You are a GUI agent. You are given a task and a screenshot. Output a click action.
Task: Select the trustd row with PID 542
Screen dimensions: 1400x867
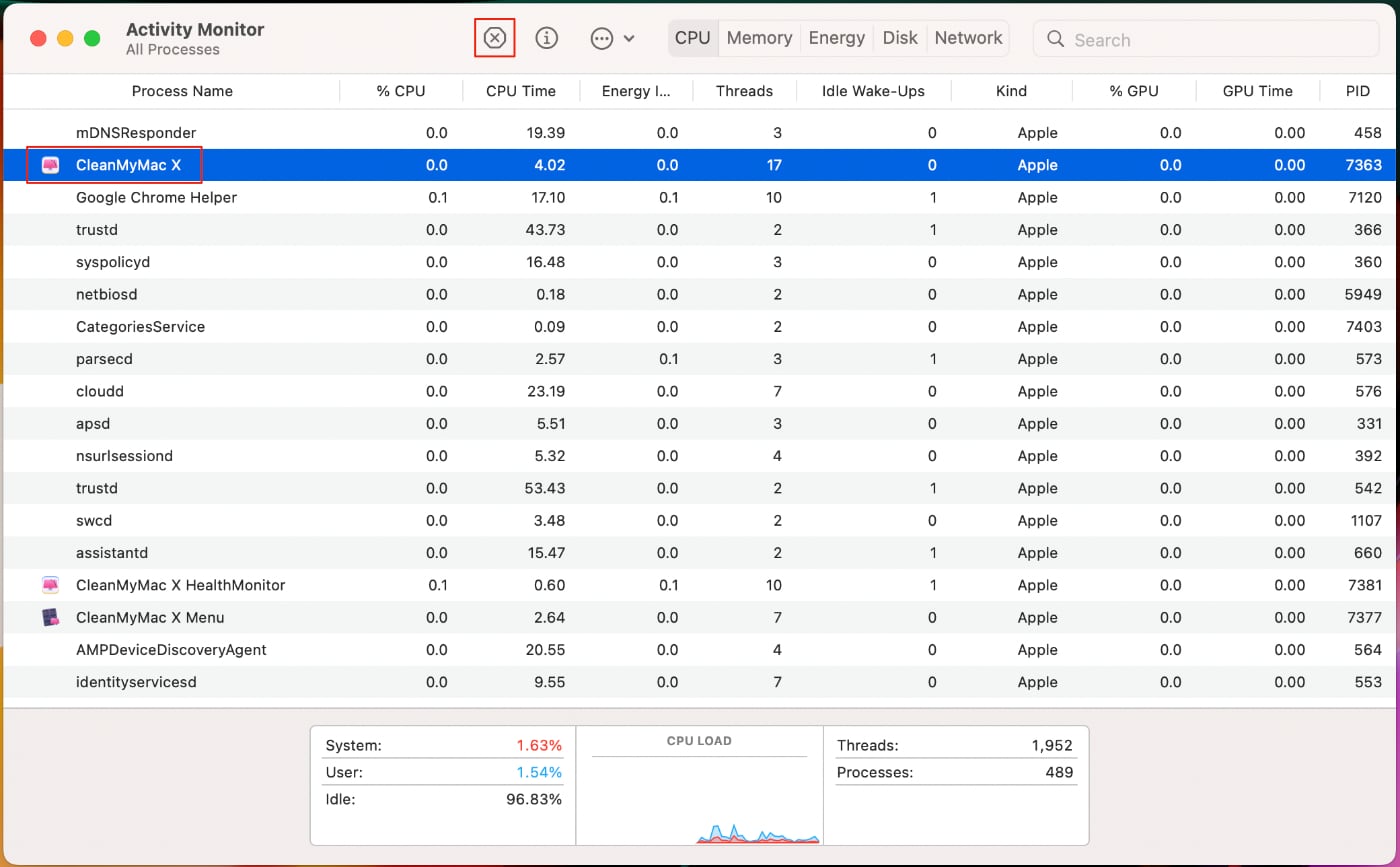(x=700, y=488)
